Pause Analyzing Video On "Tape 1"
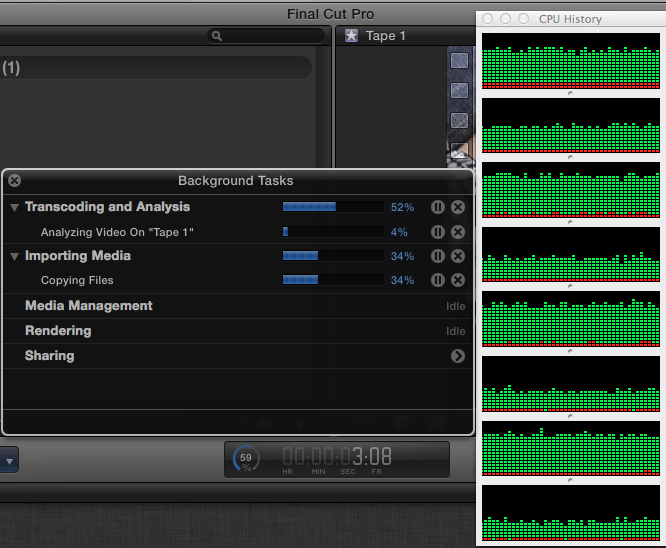 [x=438, y=232]
